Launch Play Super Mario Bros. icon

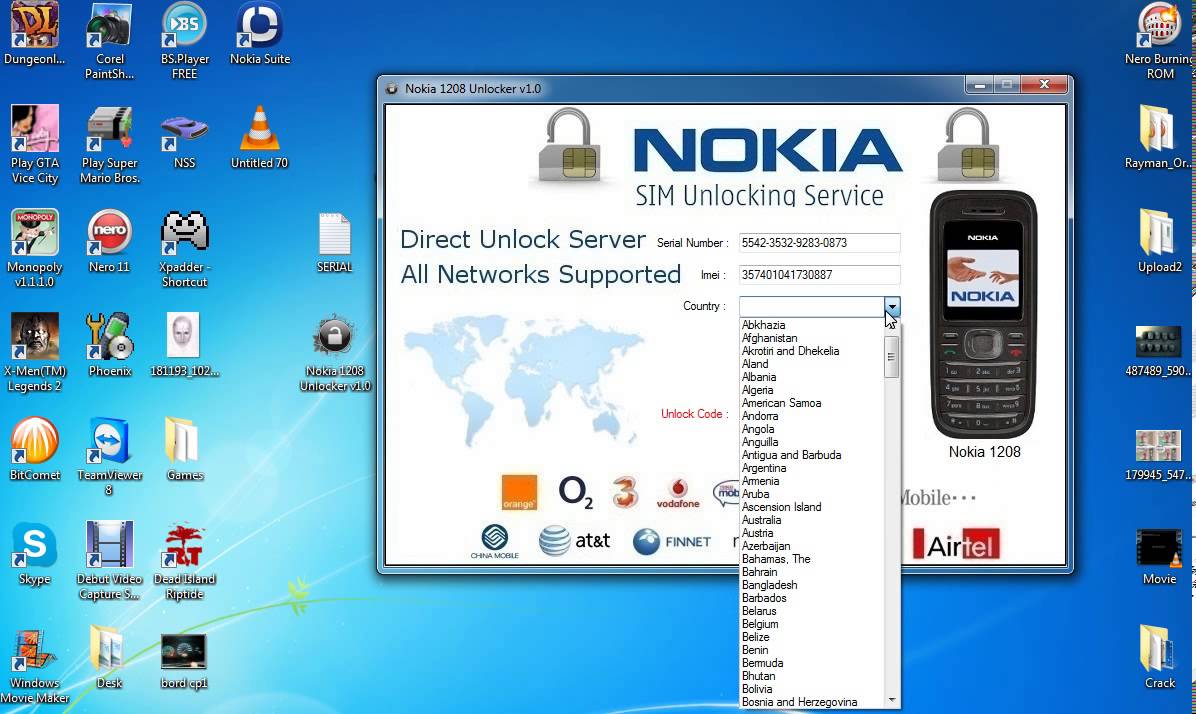click(110, 145)
